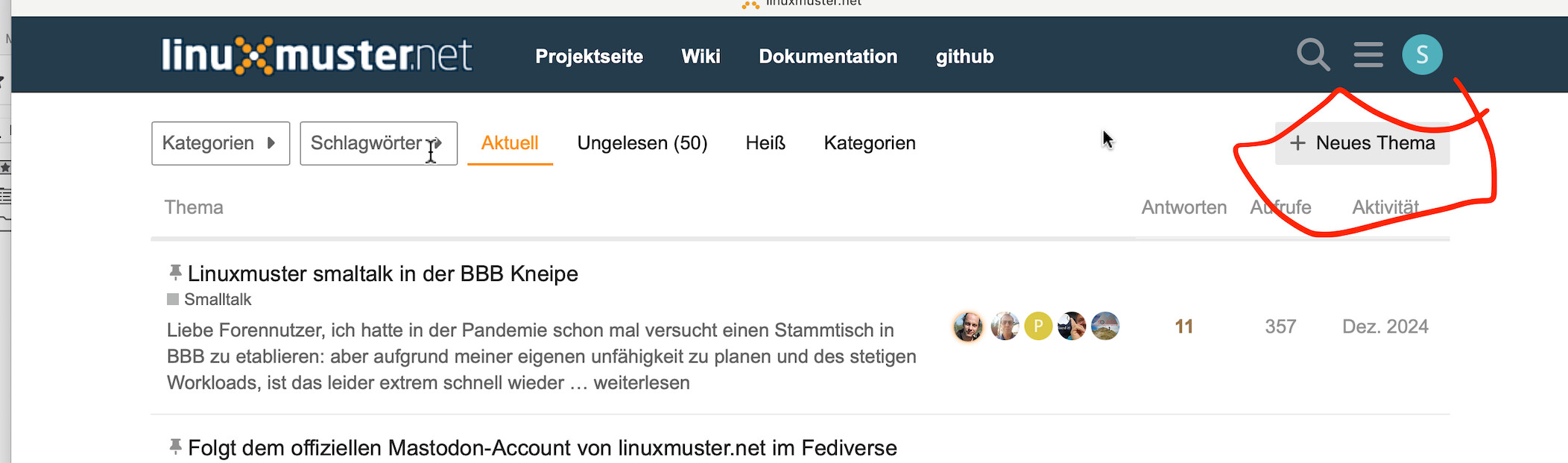Image resolution: width=1568 pixels, height=463 pixels.
Task: Sort topics by Antworten column
Action: 1183,207
